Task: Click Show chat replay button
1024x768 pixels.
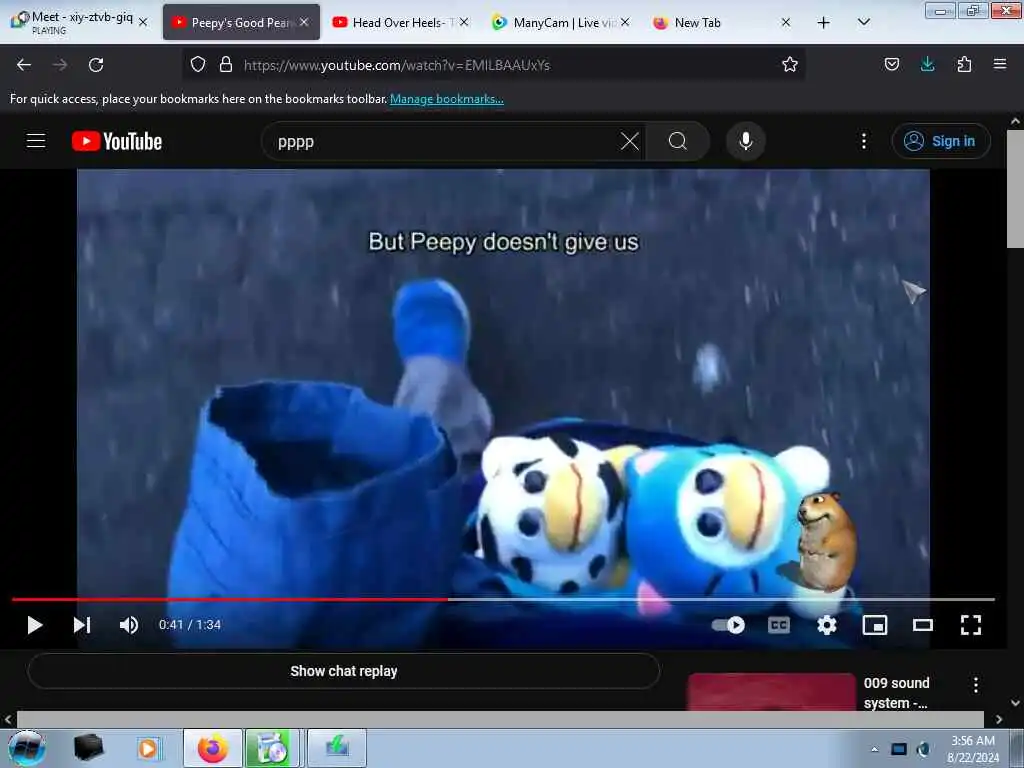Action: click(344, 671)
